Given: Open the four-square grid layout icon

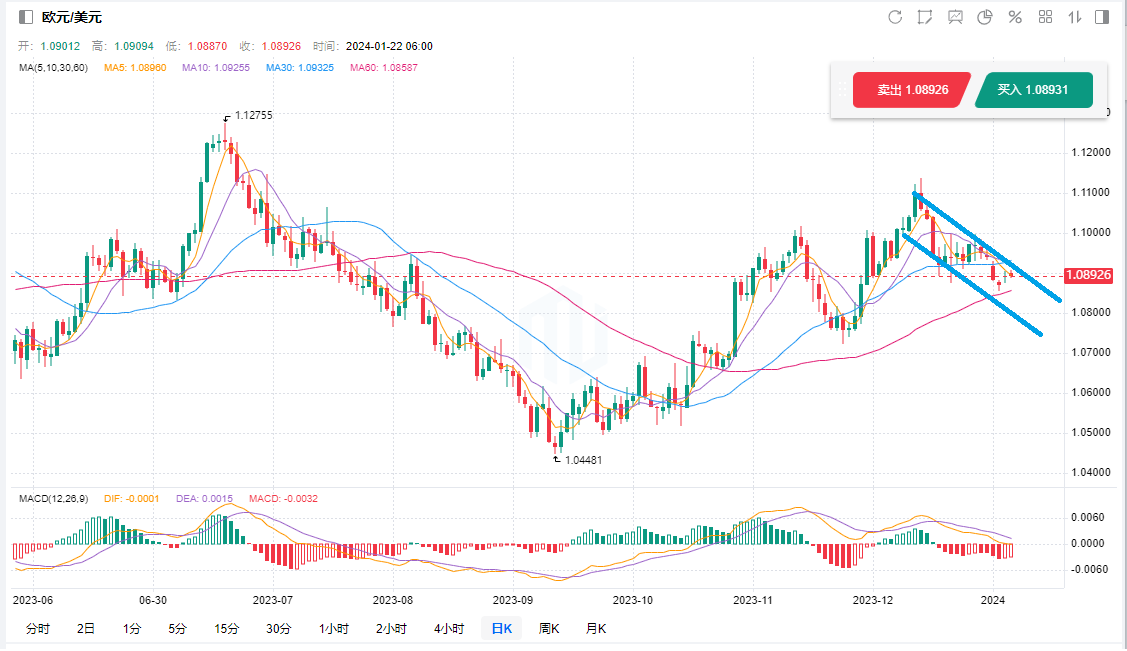Looking at the screenshot, I should (x=1045, y=17).
